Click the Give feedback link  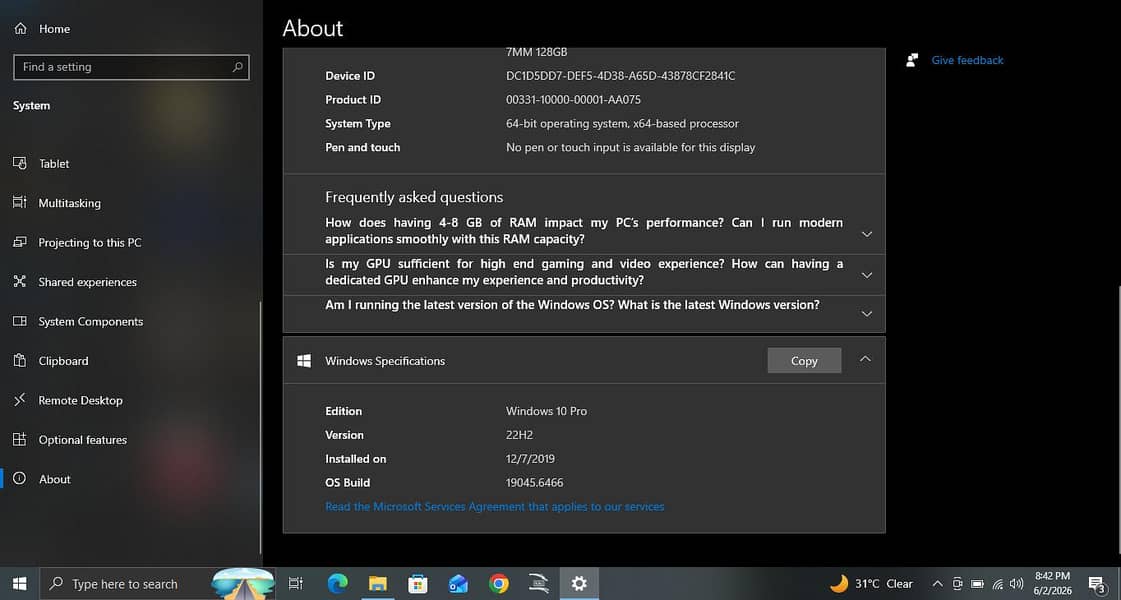(967, 60)
